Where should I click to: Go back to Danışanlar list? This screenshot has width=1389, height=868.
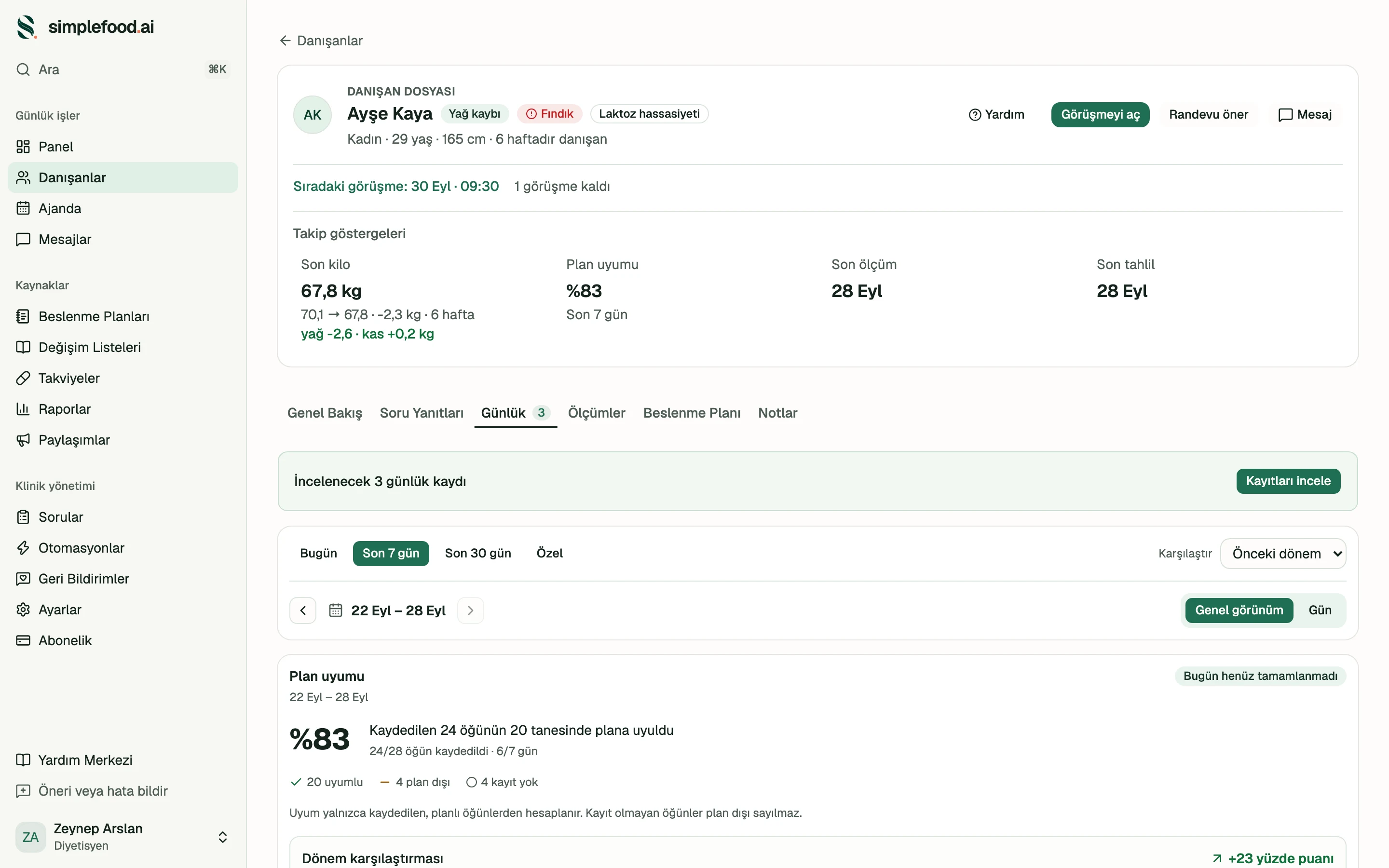pyautogui.click(x=321, y=41)
